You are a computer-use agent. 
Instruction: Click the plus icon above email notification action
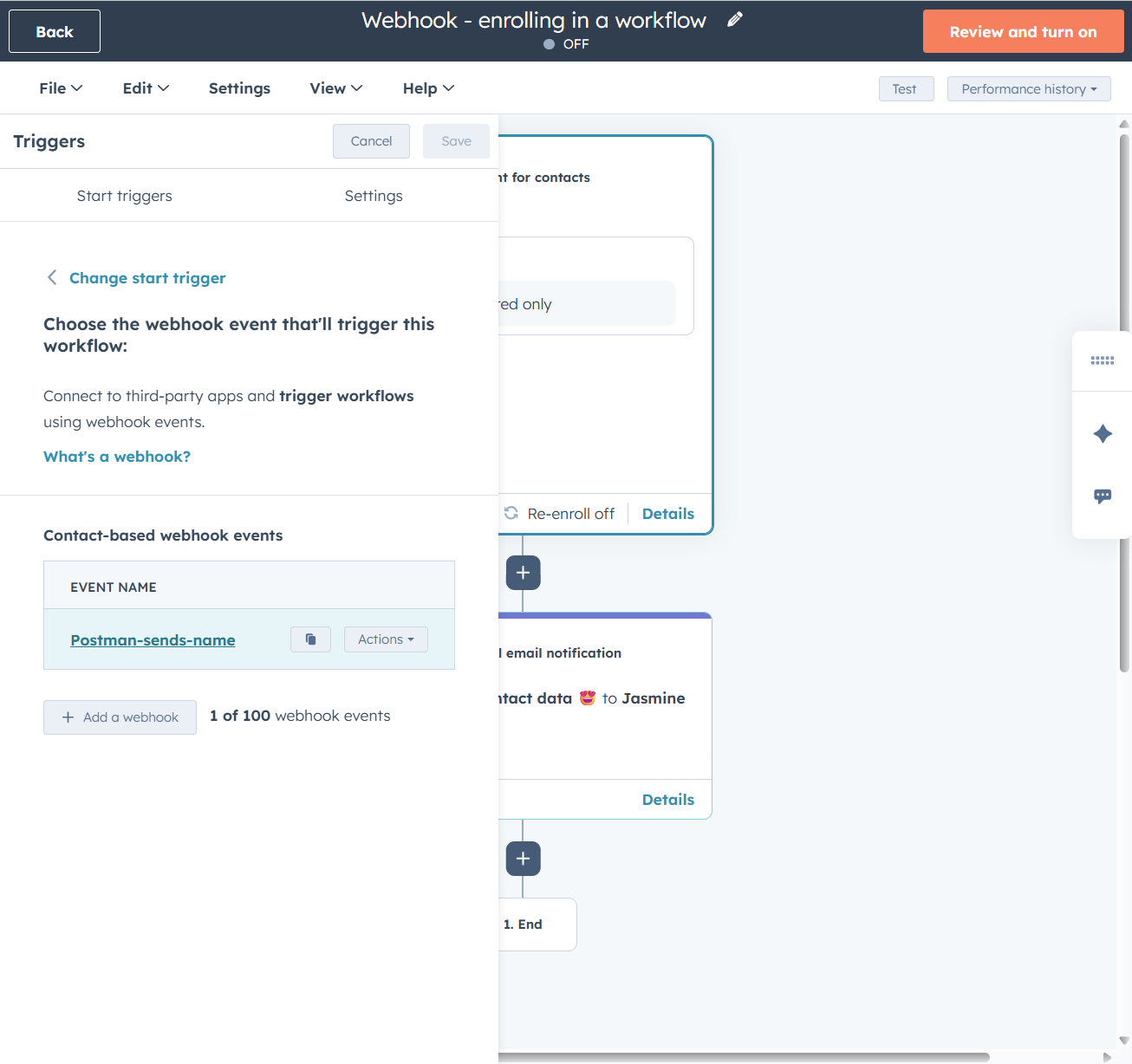coord(523,572)
